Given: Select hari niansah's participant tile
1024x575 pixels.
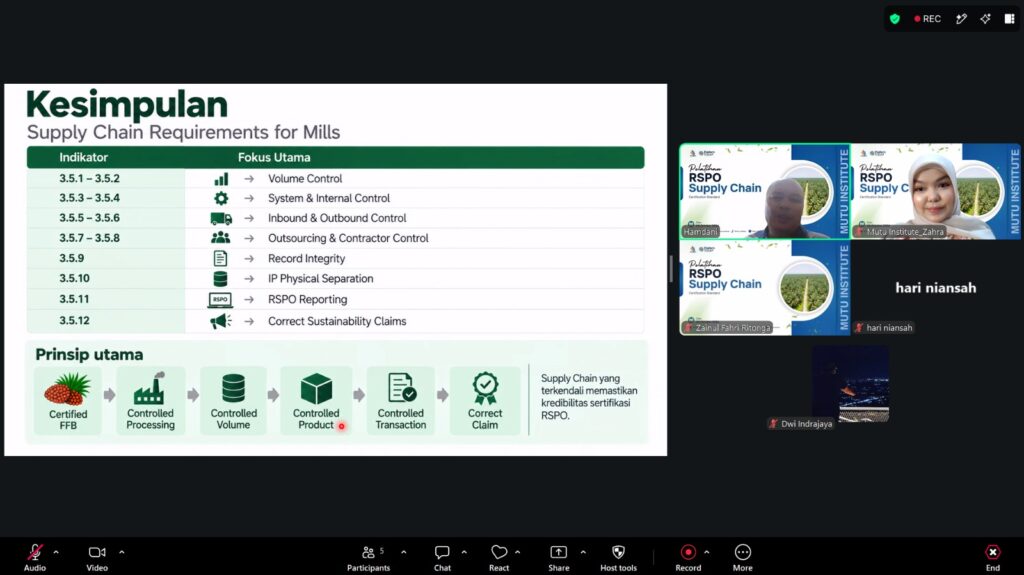Looking at the screenshot, I should point(936,288).
